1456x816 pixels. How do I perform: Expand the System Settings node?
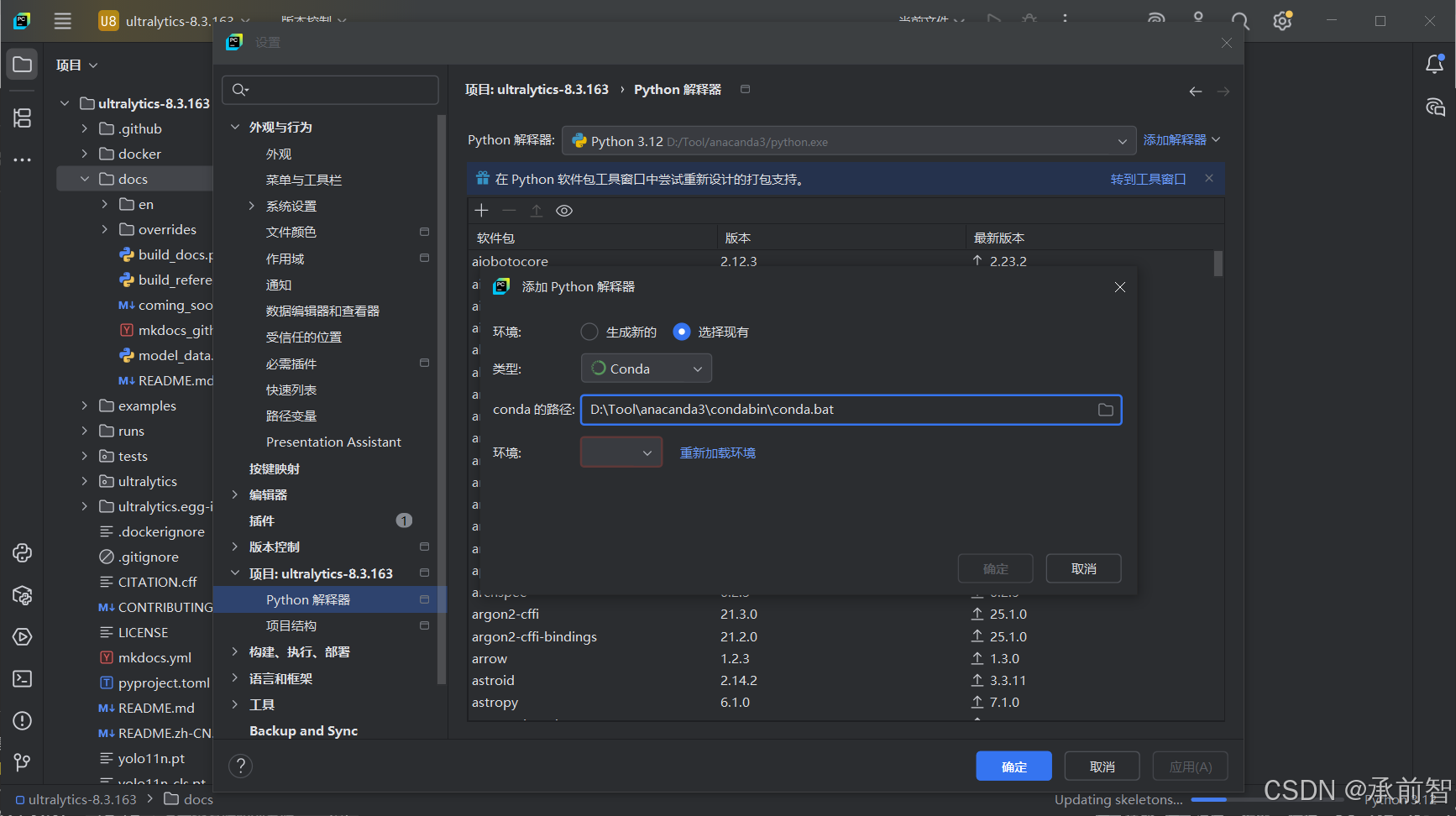point(252,206)
